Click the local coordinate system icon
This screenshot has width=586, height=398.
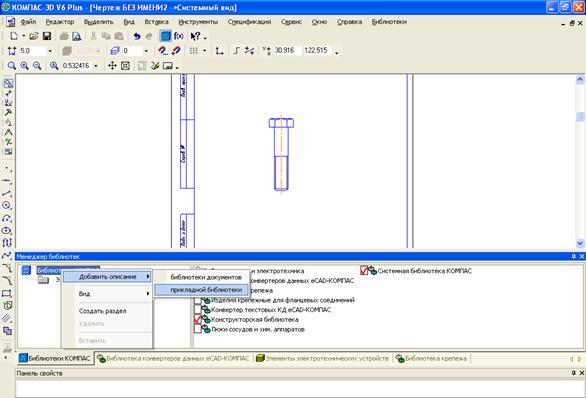coord(219,50)
